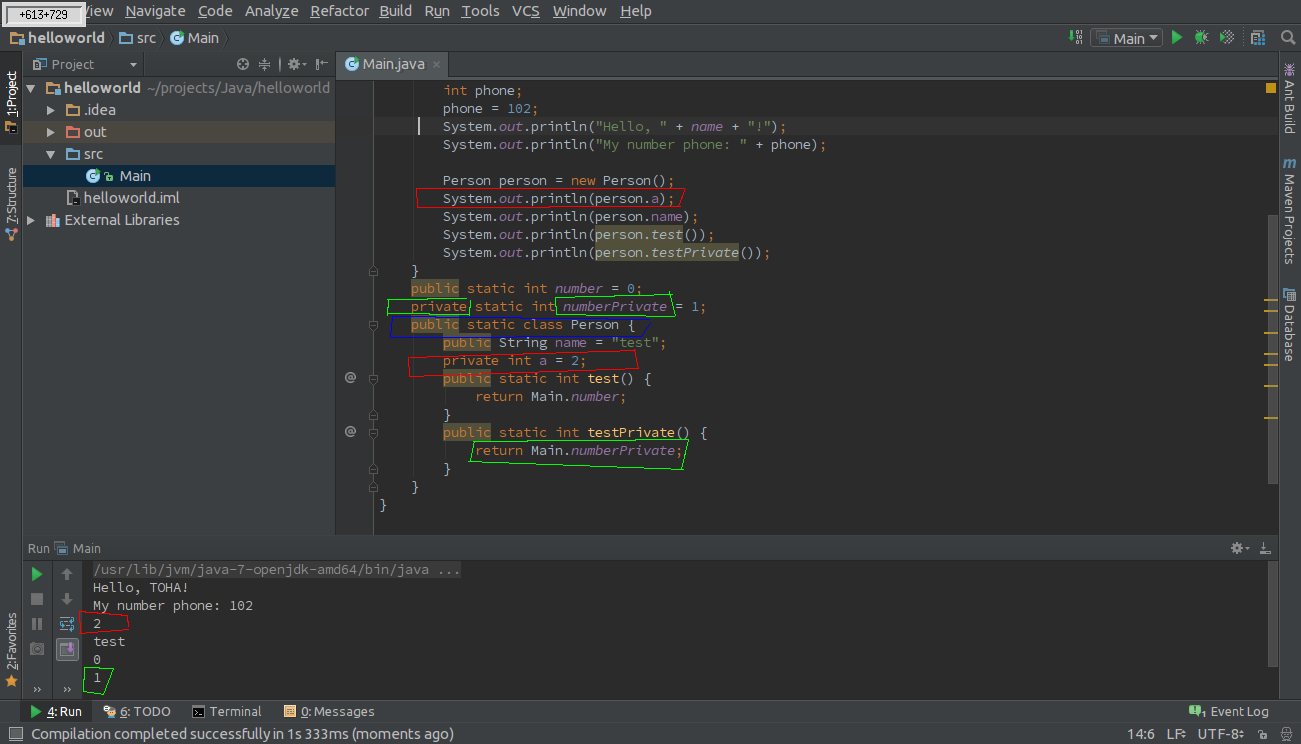
Task: Click the Stop button in Run panel
Action: [37, 599]
